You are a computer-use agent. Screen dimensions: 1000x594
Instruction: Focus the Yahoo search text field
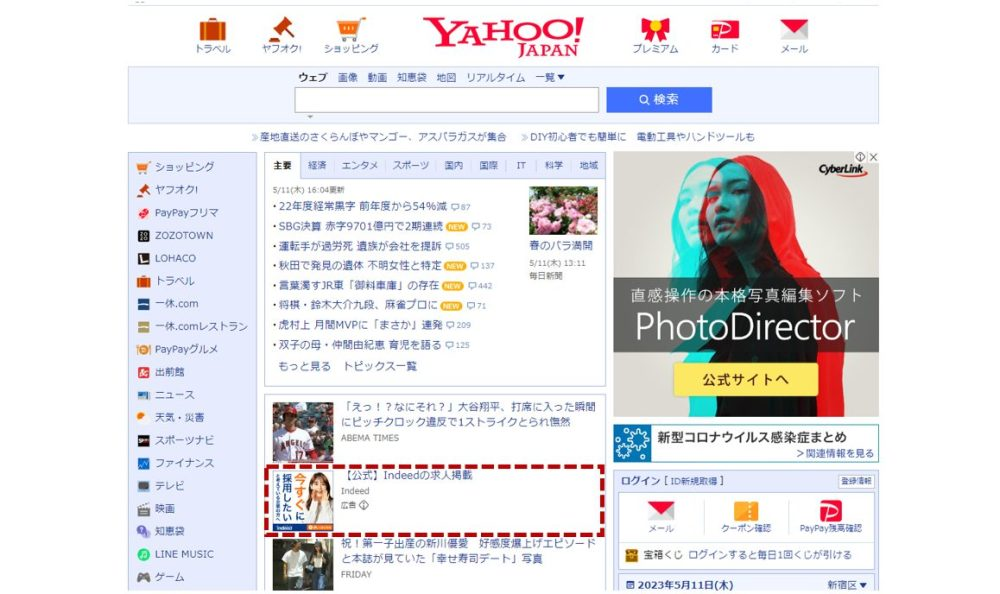tap(446, 100)
